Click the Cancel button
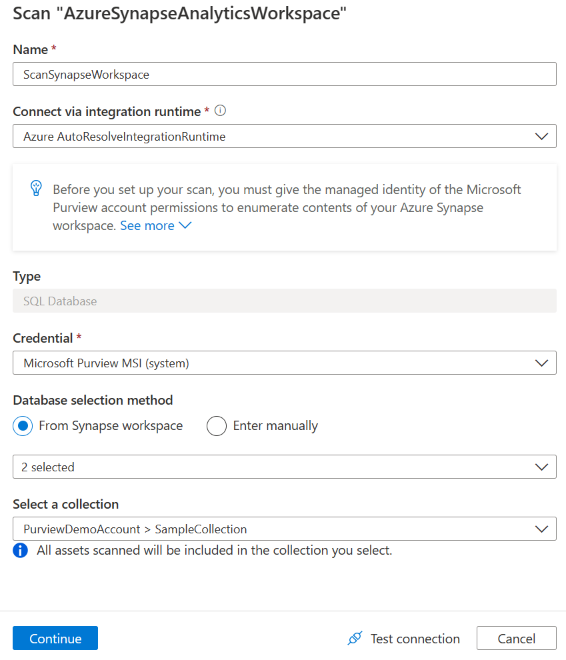This screenshot has width=566, height=660. (516, 638)
